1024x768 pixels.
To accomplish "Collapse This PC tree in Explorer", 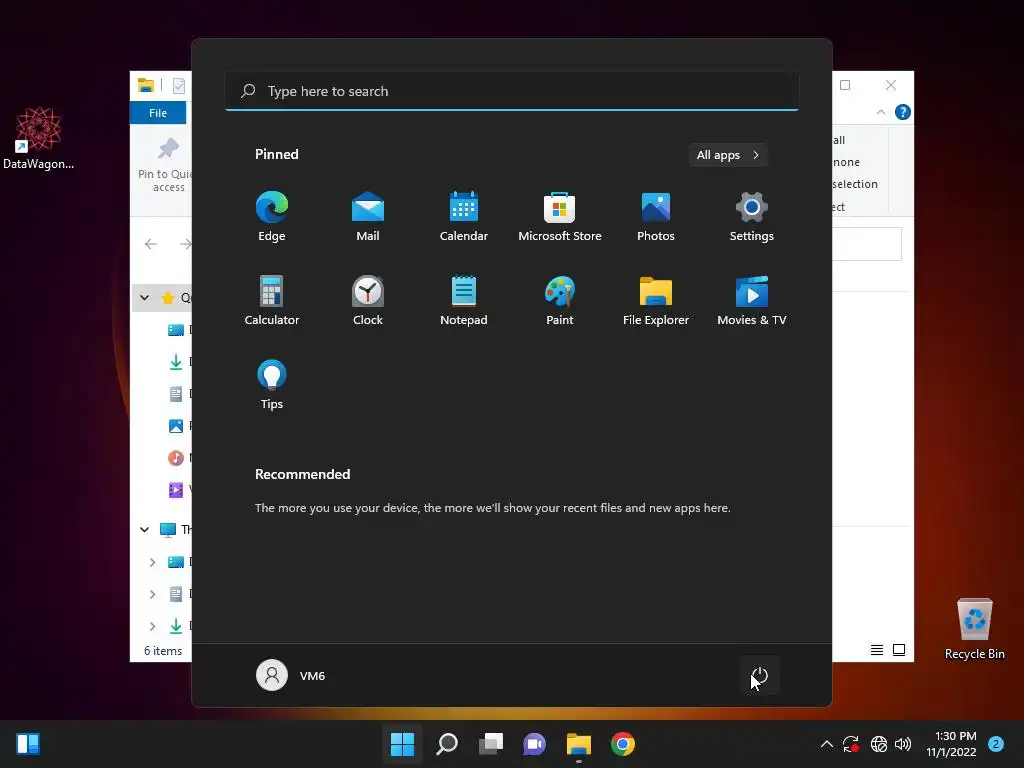I will 144,529.
